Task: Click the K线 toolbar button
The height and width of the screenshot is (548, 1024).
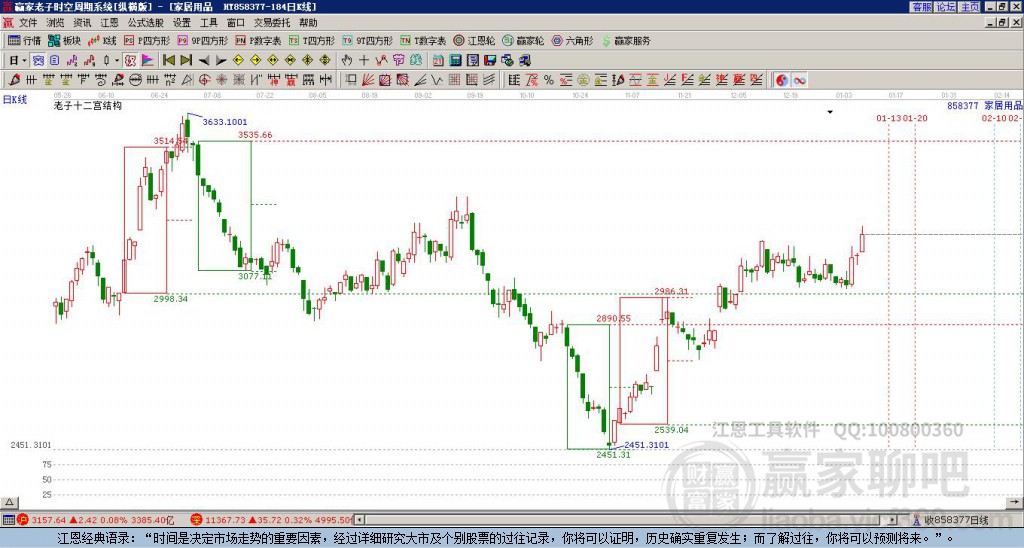Action: coord(103,40)
